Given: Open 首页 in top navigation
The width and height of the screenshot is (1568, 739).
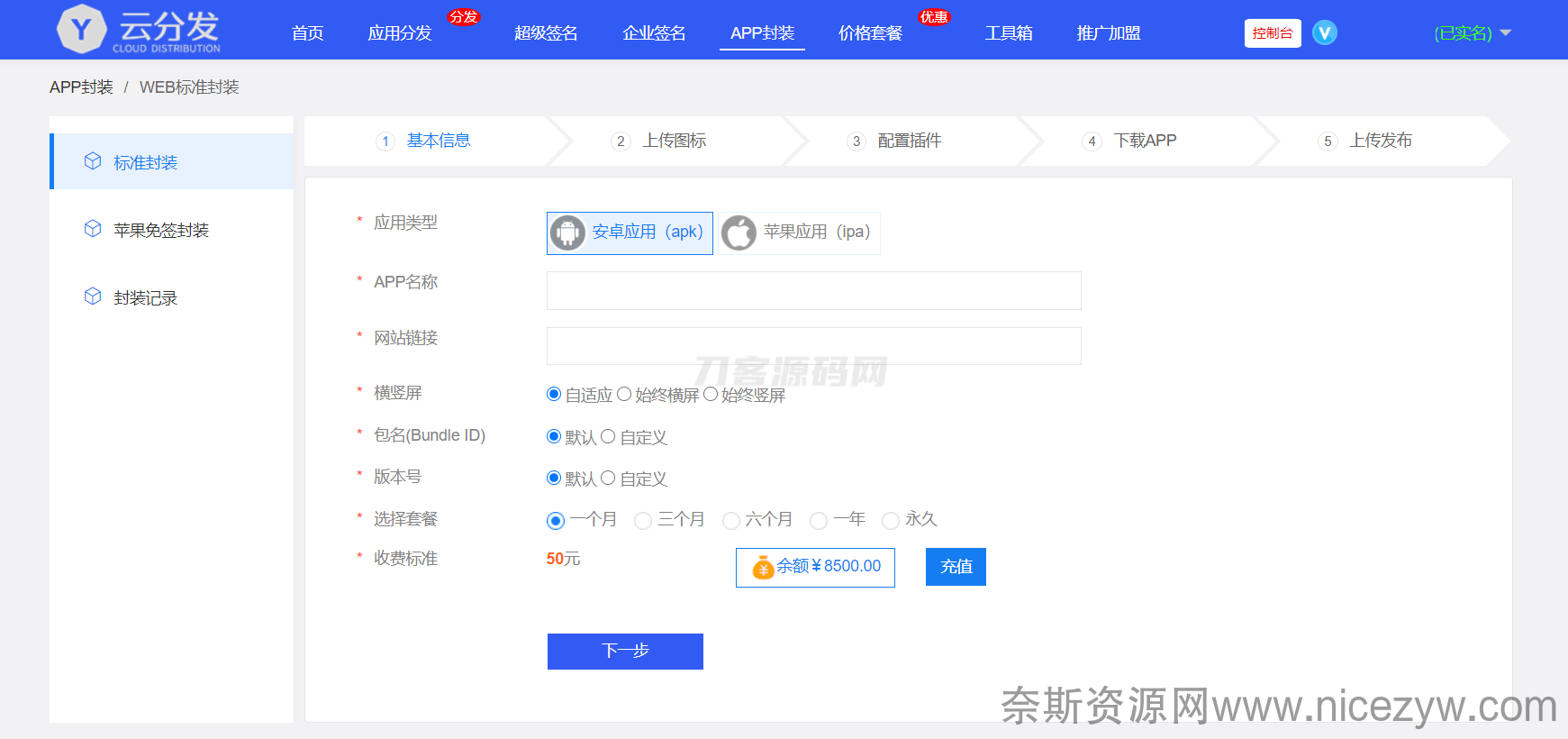Looking at the screenshot, I should pos(308,33).
